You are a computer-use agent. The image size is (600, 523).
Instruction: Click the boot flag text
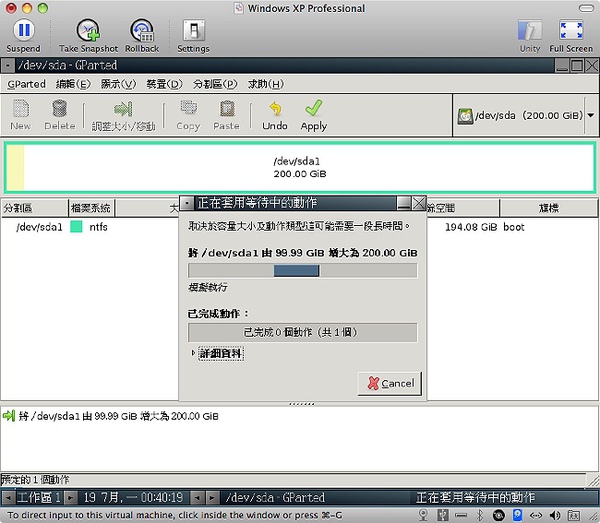tap(514, 227)
